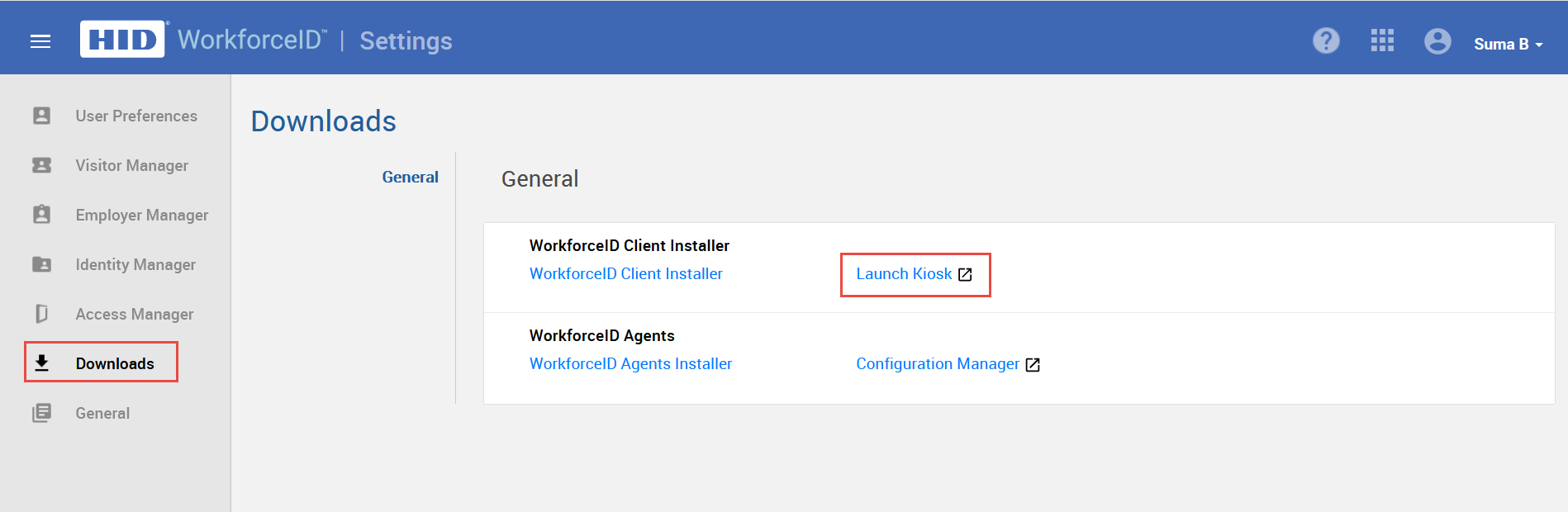Select the General tab under Downloads
Image resolution: width=1568 pixels, height=512 pixels.
pyautogui.click(x=410, y=177)
